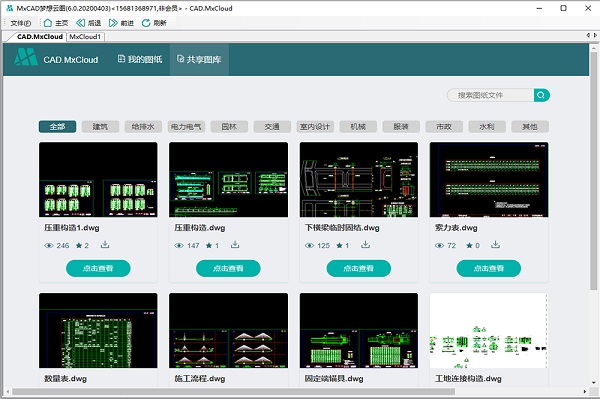
Task: Click 点击查看 under 下横梁临时固结.dwg
Action: tap(359, 268)
